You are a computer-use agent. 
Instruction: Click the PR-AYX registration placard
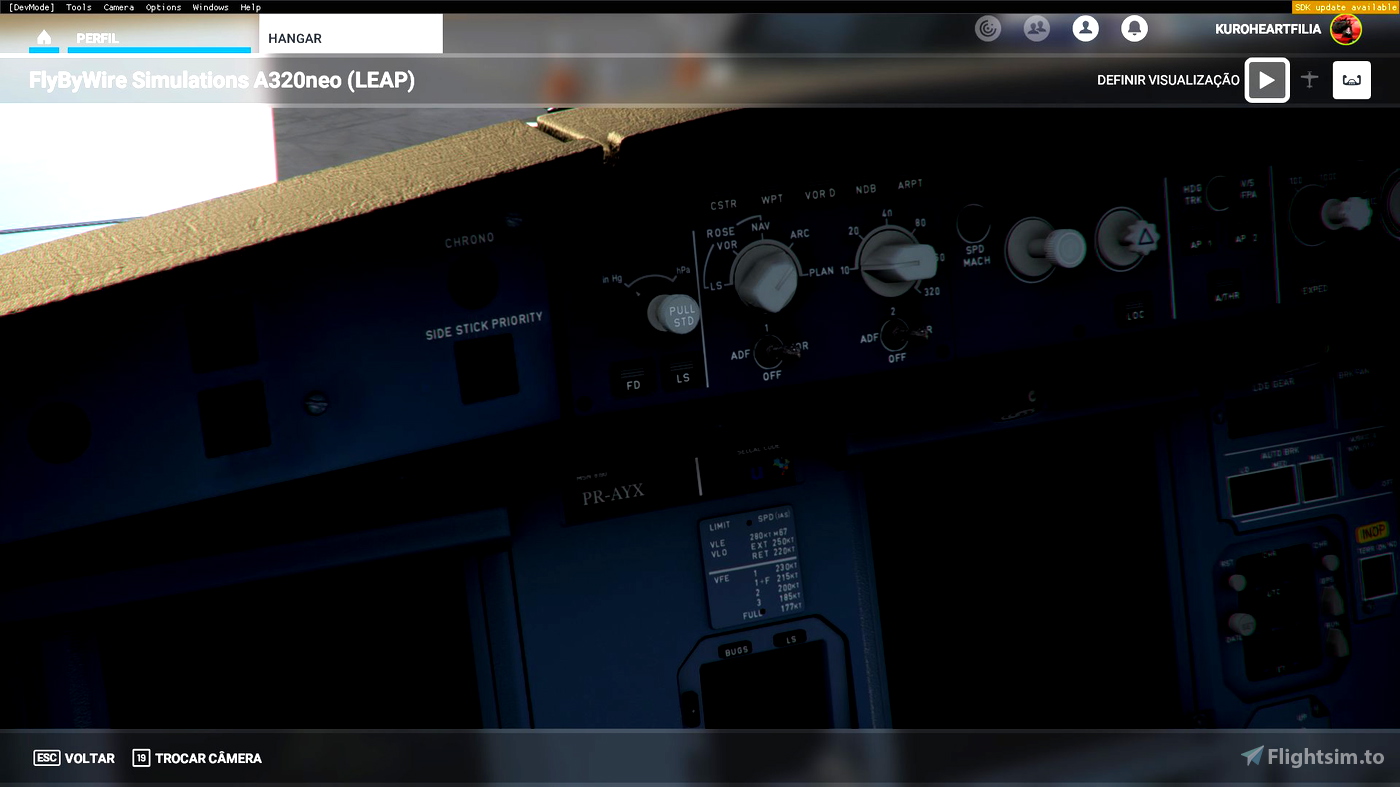[613, 493]
